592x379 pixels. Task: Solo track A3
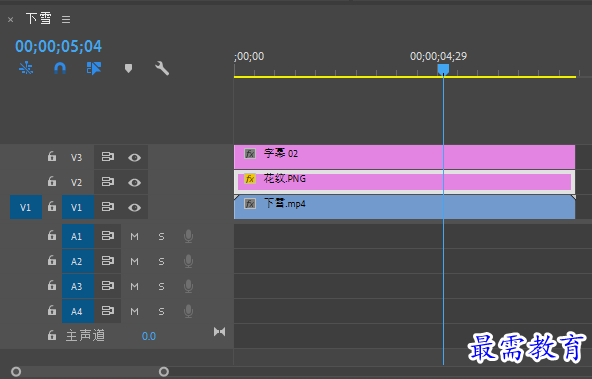161,287
